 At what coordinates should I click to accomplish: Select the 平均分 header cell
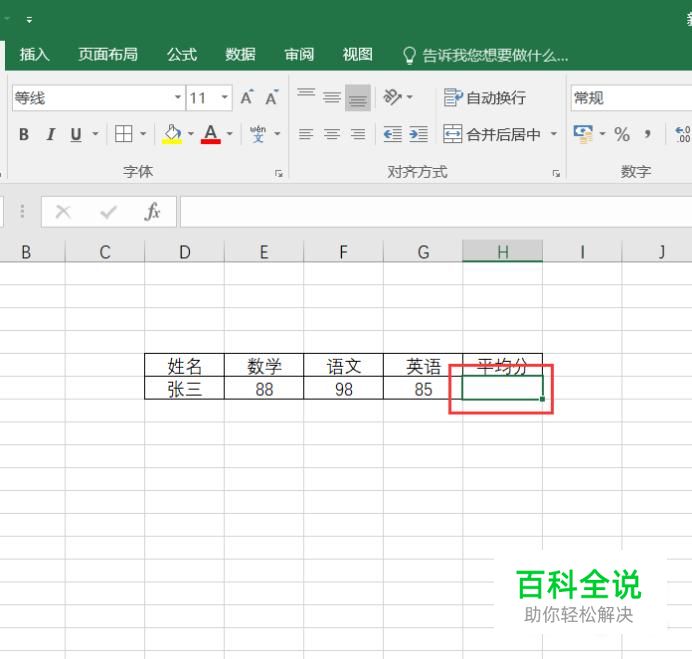(x=503, y=365)
